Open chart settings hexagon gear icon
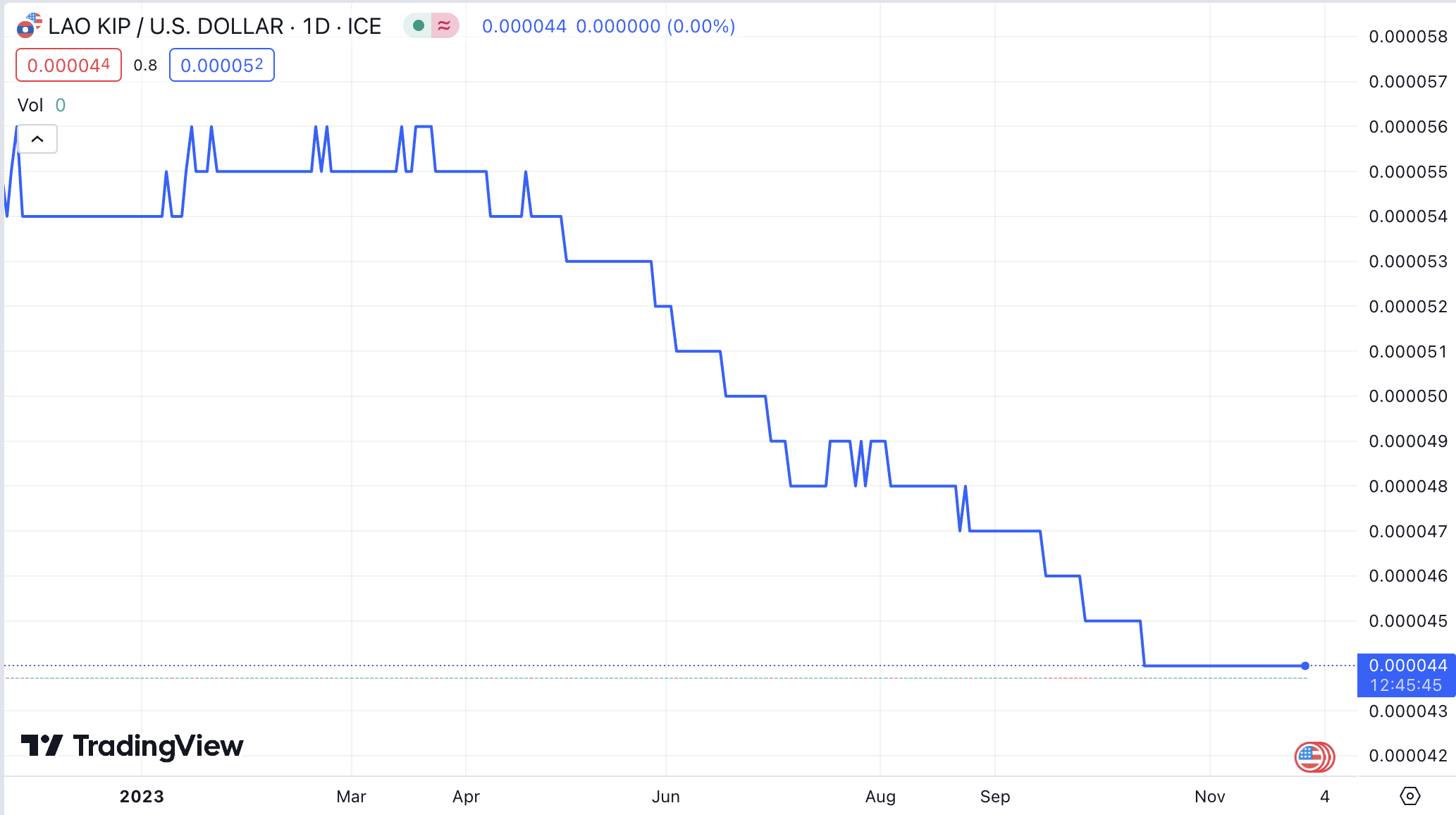The height and width of the screenshot is (815, 1456). pos(1409,796)
